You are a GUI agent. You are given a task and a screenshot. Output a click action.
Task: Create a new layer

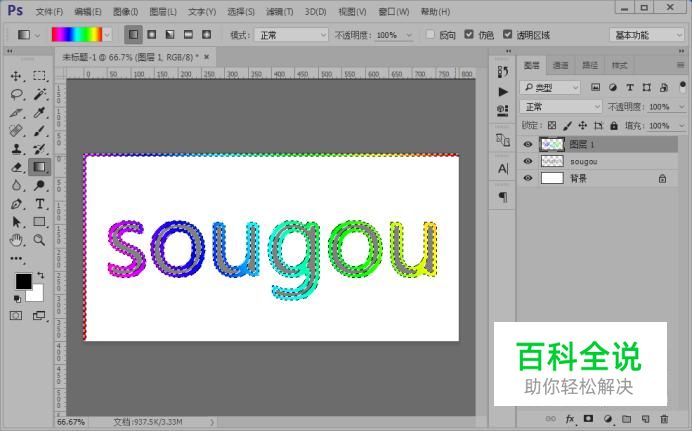[645, 419]
